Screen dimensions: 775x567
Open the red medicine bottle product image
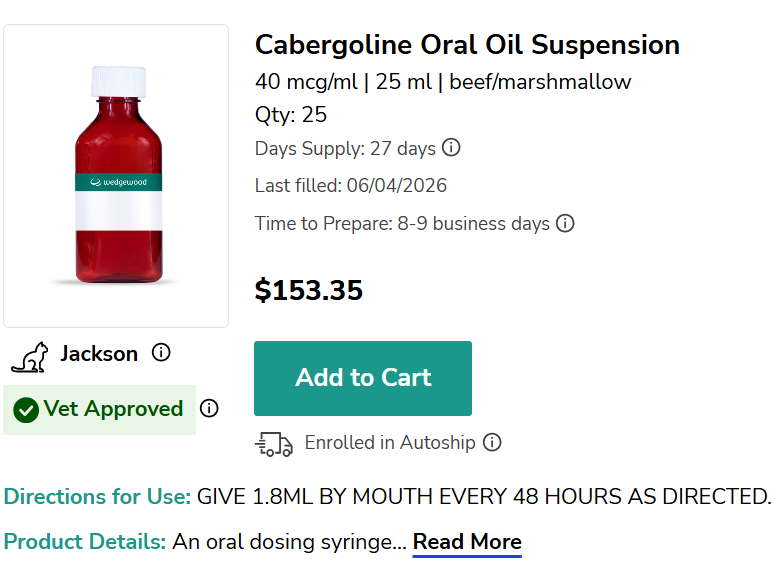[116, 175]
